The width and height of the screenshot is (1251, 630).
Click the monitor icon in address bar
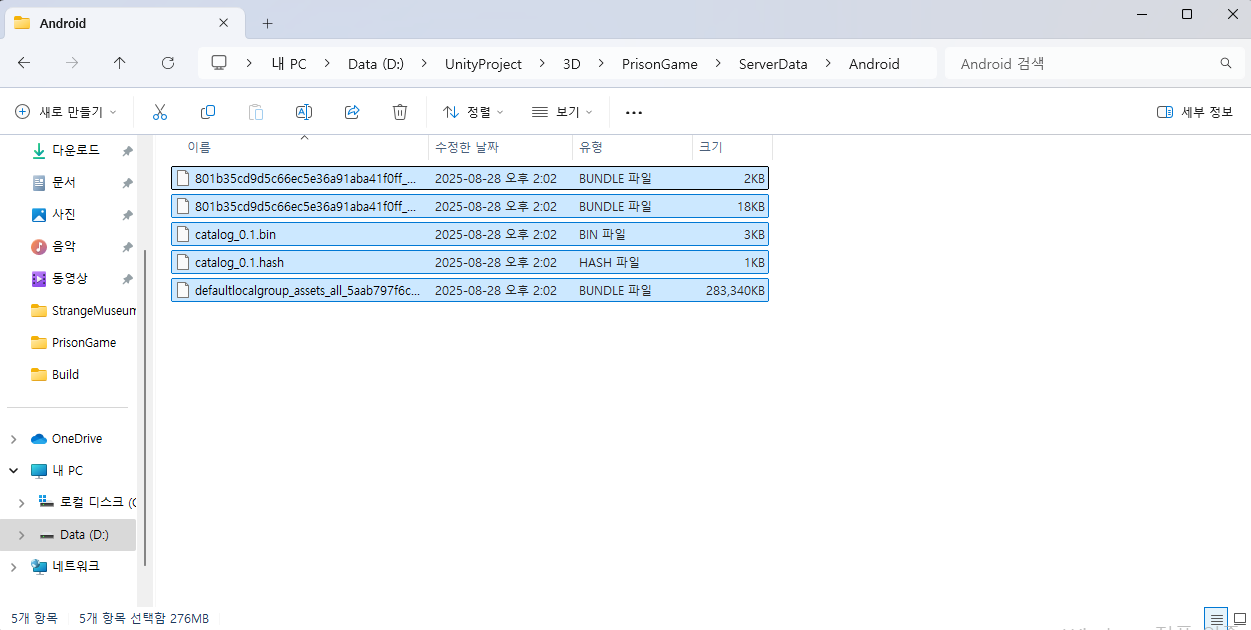point(219,63)
